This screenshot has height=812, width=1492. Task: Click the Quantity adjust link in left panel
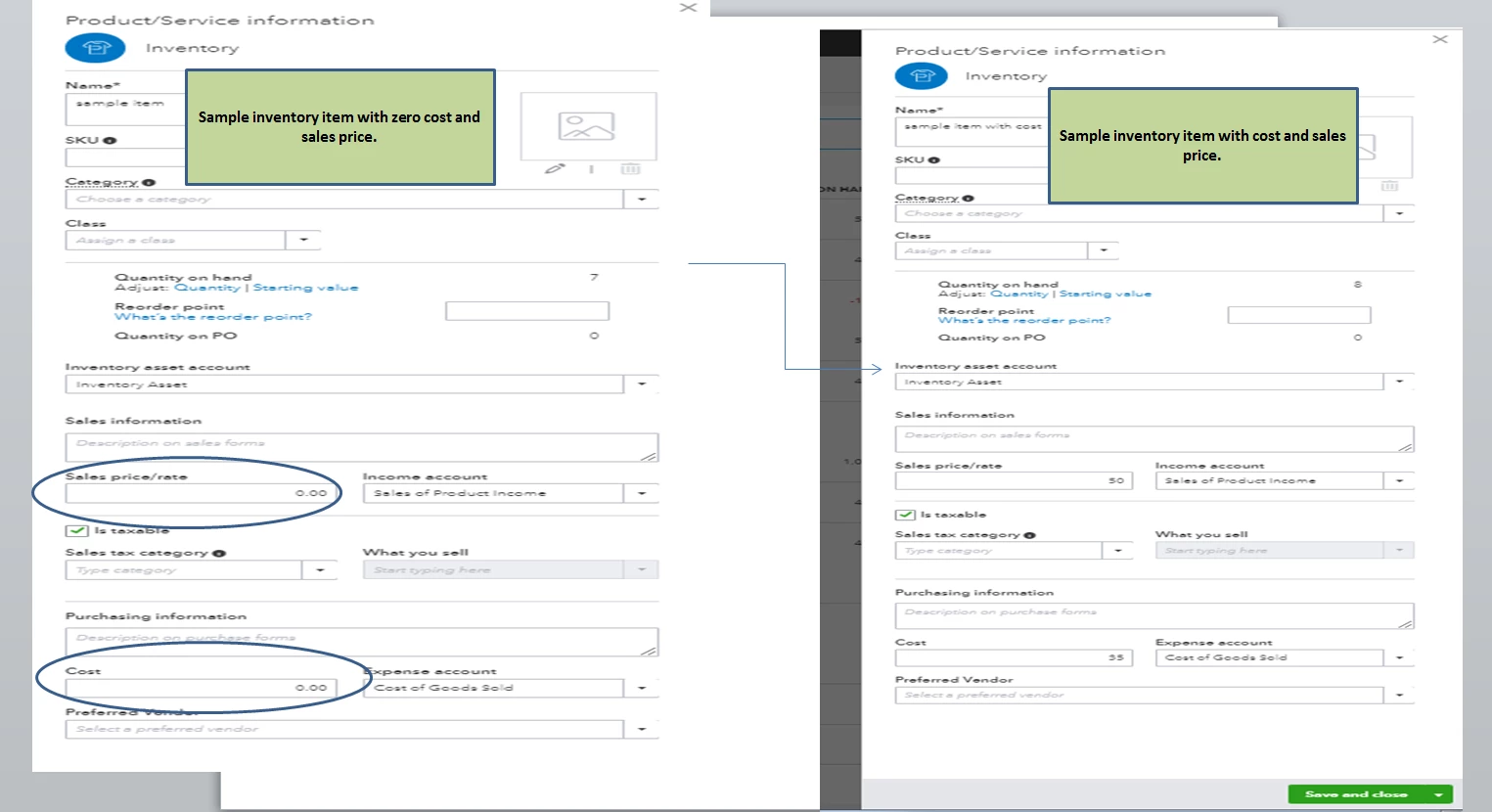(207, 288)
